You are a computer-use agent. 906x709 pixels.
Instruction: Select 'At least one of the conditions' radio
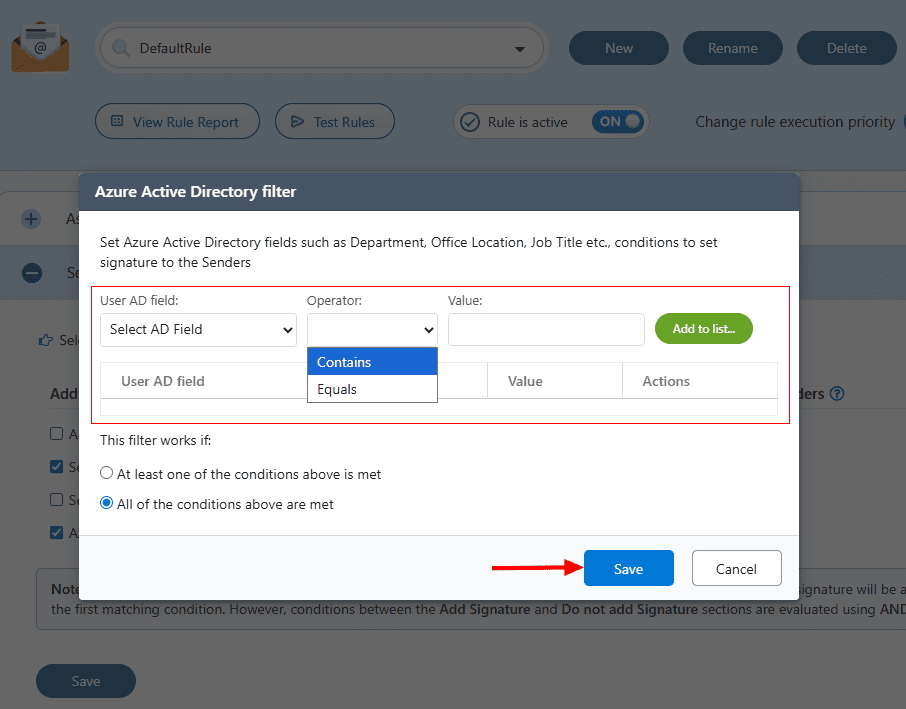click(107, 473)
